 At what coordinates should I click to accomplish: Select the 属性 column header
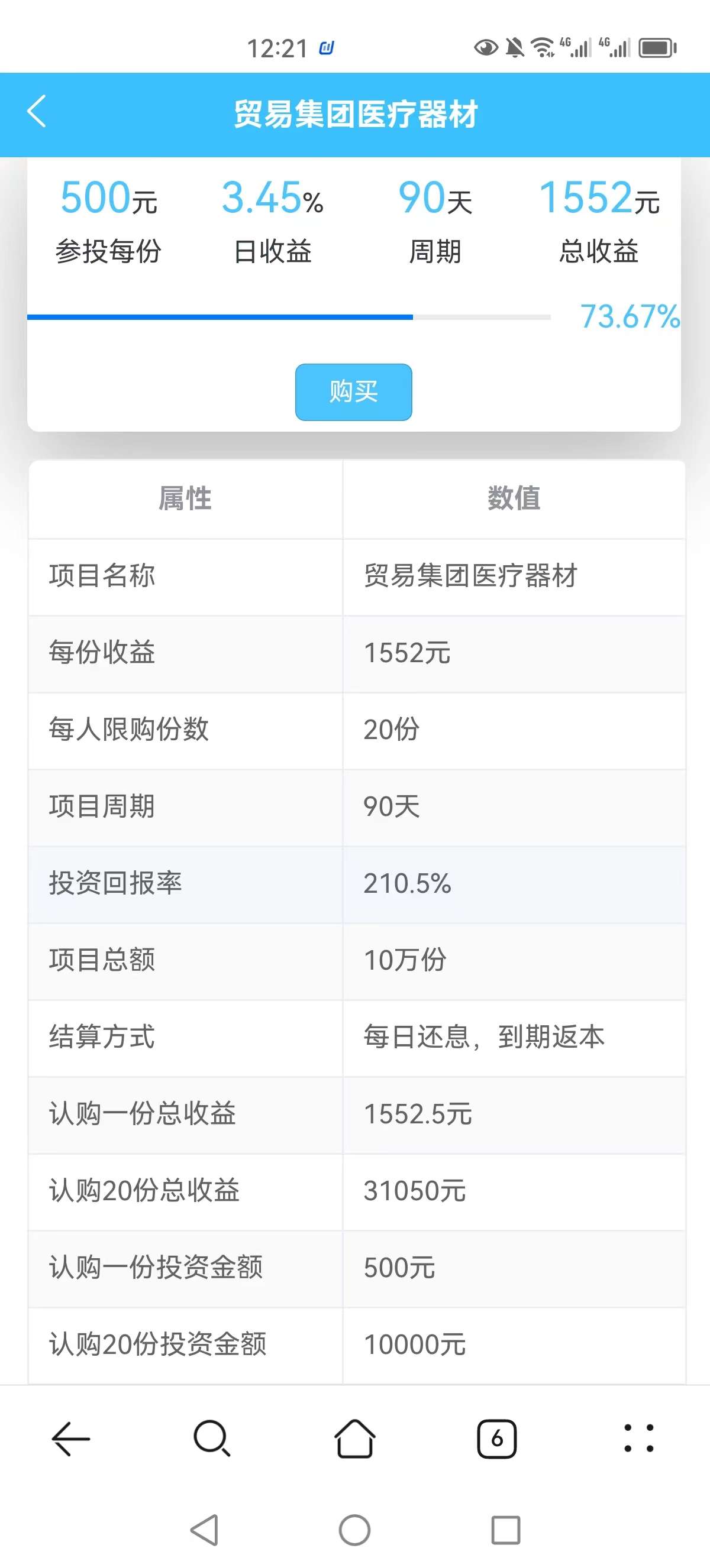click(x=185, y=498)
